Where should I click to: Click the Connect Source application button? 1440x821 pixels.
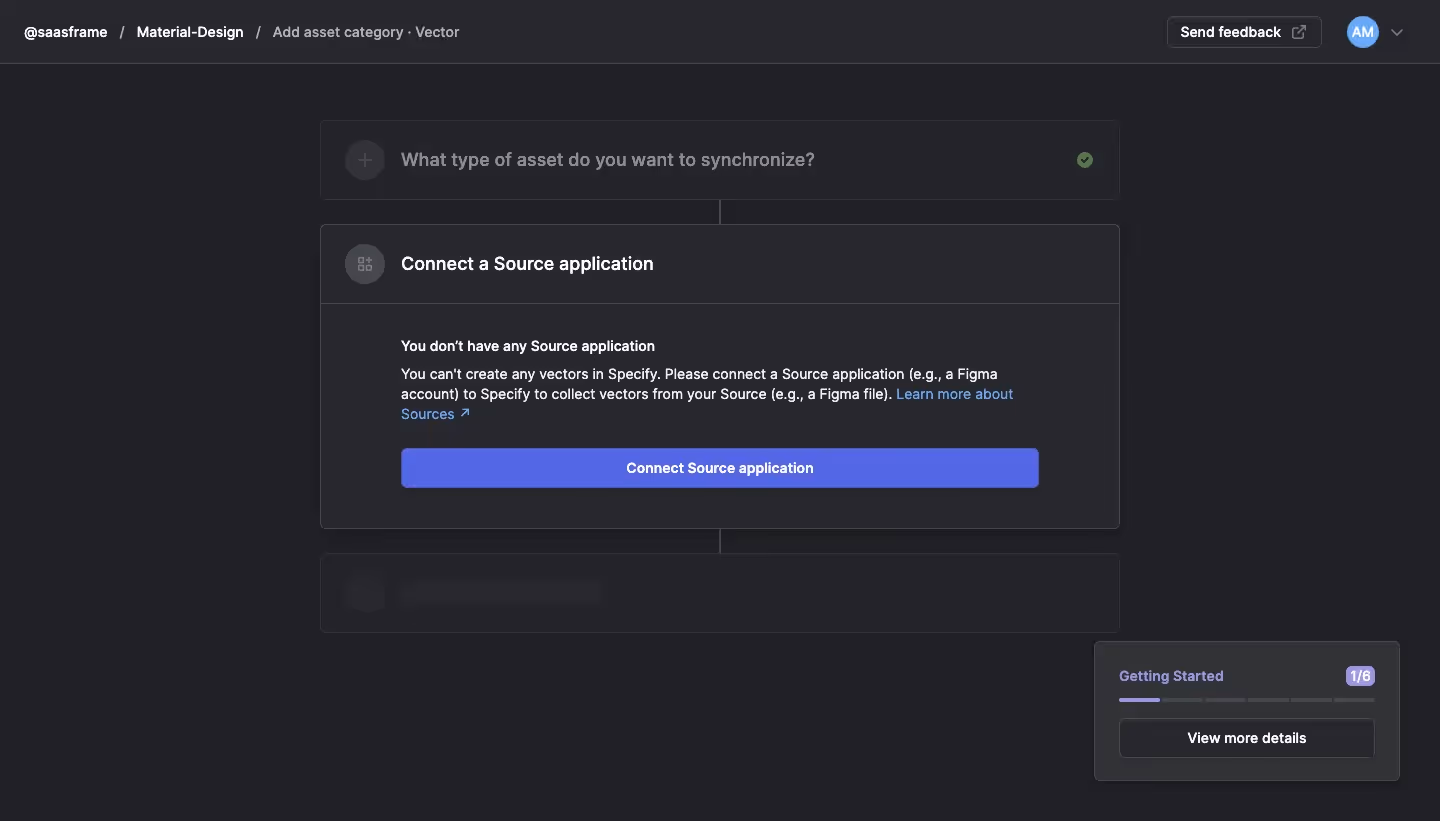[x=720, y=468]
